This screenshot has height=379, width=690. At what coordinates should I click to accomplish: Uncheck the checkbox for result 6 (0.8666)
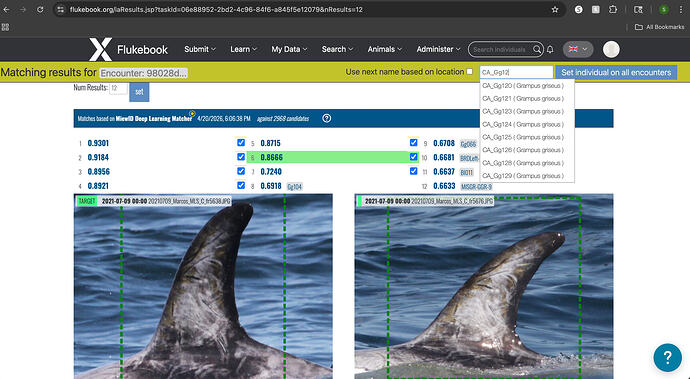click(x=241, y=157)
